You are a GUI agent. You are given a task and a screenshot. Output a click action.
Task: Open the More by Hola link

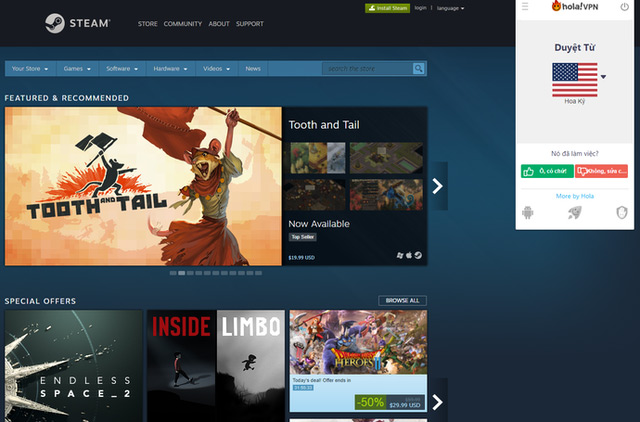(575, 196)
